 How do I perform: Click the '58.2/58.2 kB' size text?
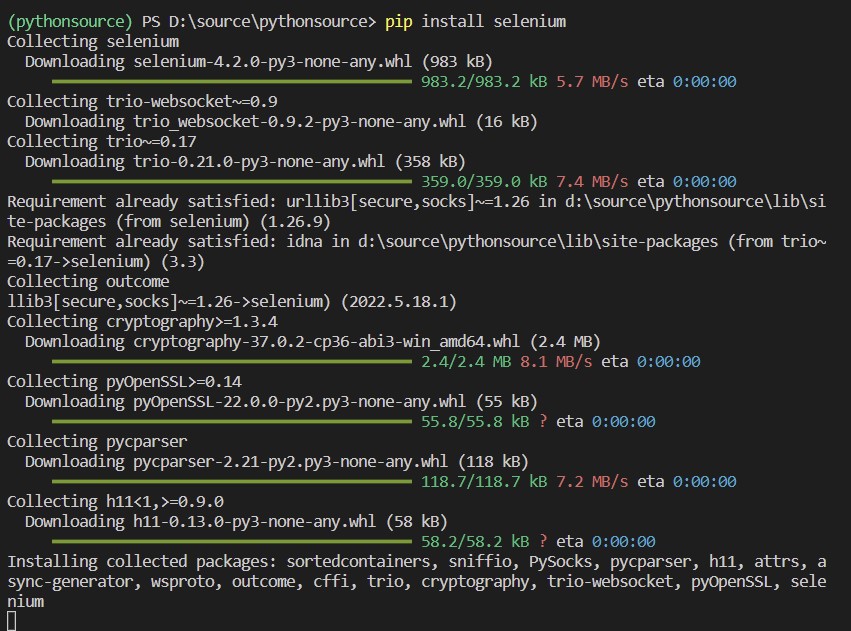point(475,541)
